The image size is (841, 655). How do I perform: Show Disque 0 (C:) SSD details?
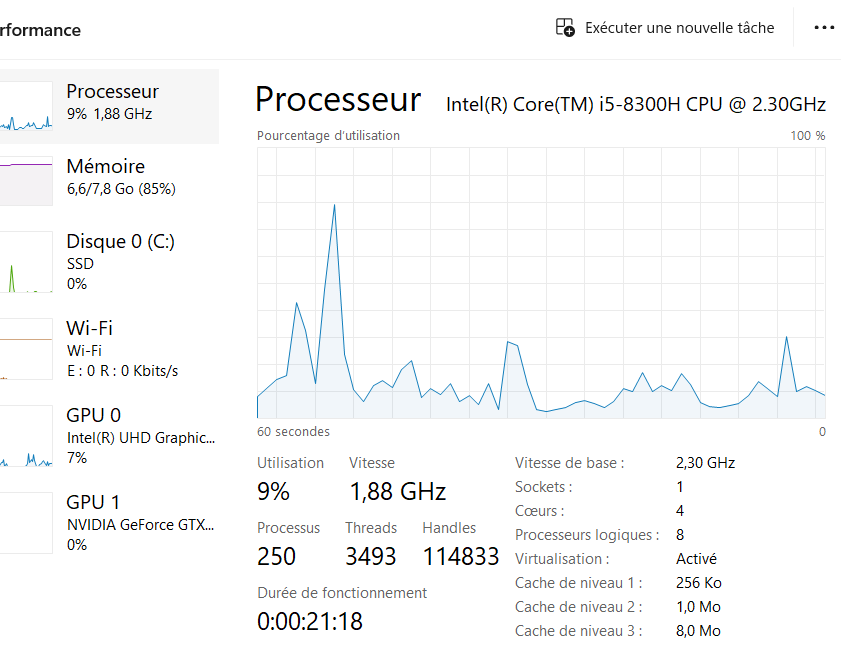pyautogui.click(x=120, y=242)
